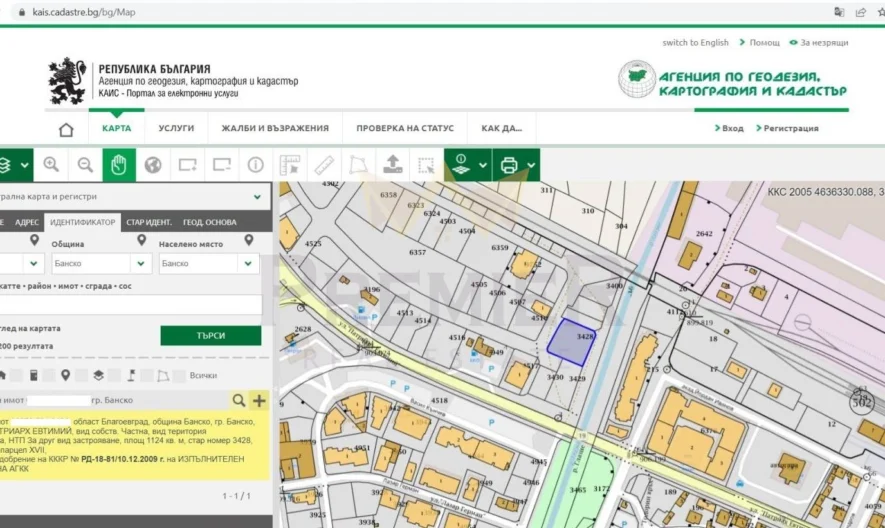Expand the Община Банско dropdown
This screenshot has height=528, width=885.
(x=141, y=264)
